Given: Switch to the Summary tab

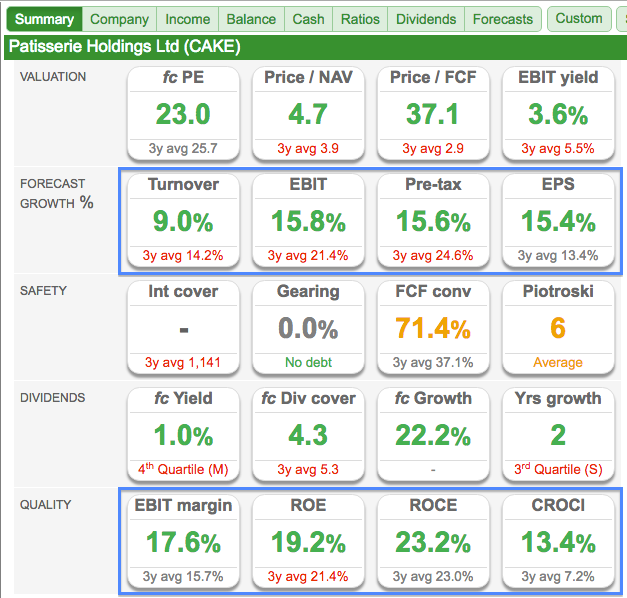Looking at the screenshot, I should click(x=44, y=19).
